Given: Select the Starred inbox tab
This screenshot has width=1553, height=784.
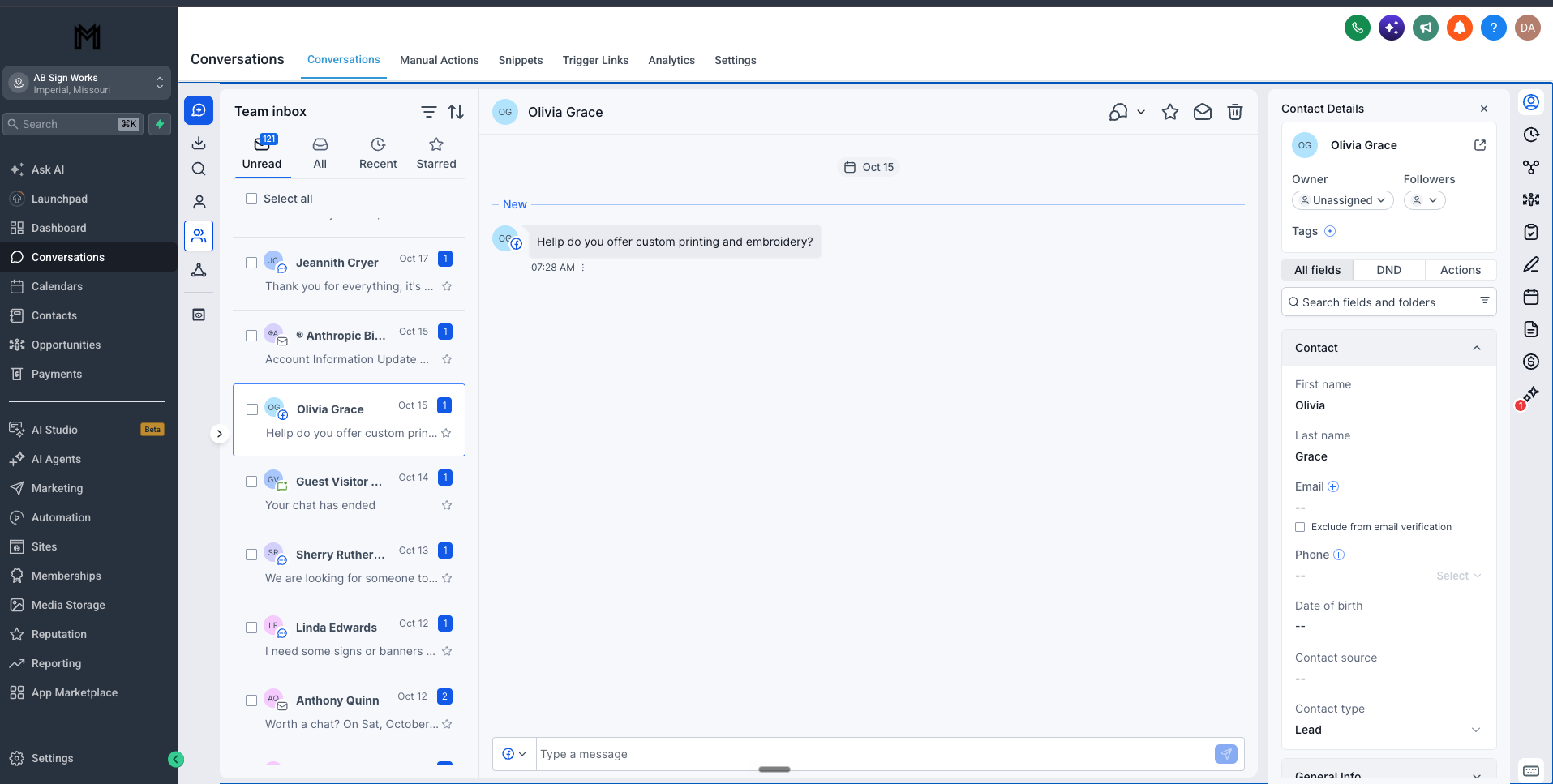Looking at the screenshot, I should (x=436, y=153).
